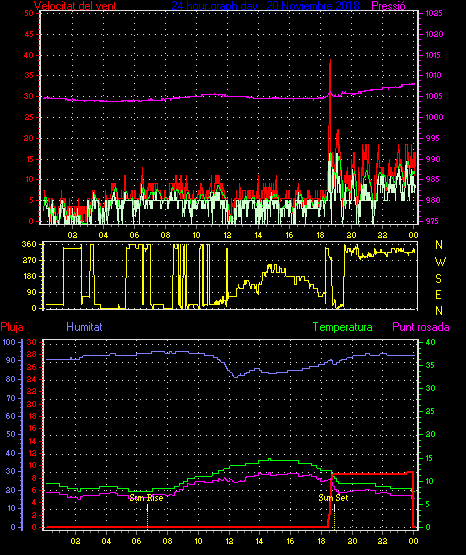Click the 50 value on wind speed axis
The height and width of the screenshot is (555, 466).
tap(29, 13)
